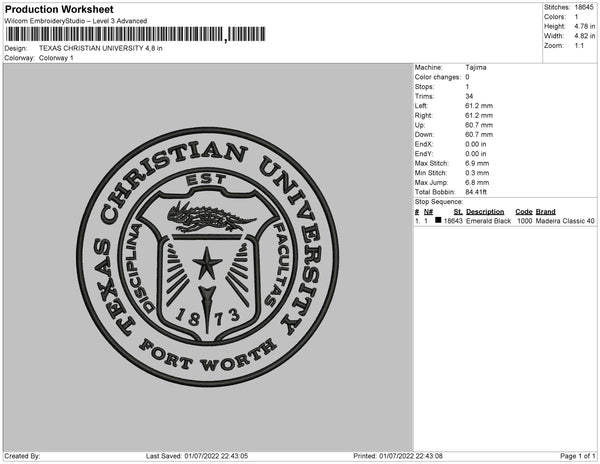The width and height of the screenshot is (600, 464).
Task: Click the Left value '61.2 mm'
Action: [x=479, y=106]
